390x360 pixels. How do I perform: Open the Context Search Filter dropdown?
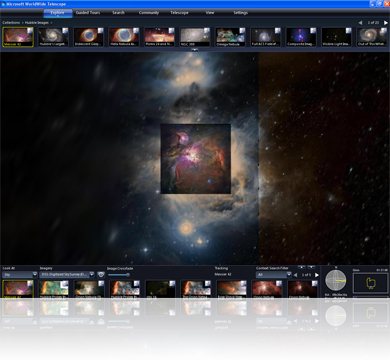coord(274,275)
